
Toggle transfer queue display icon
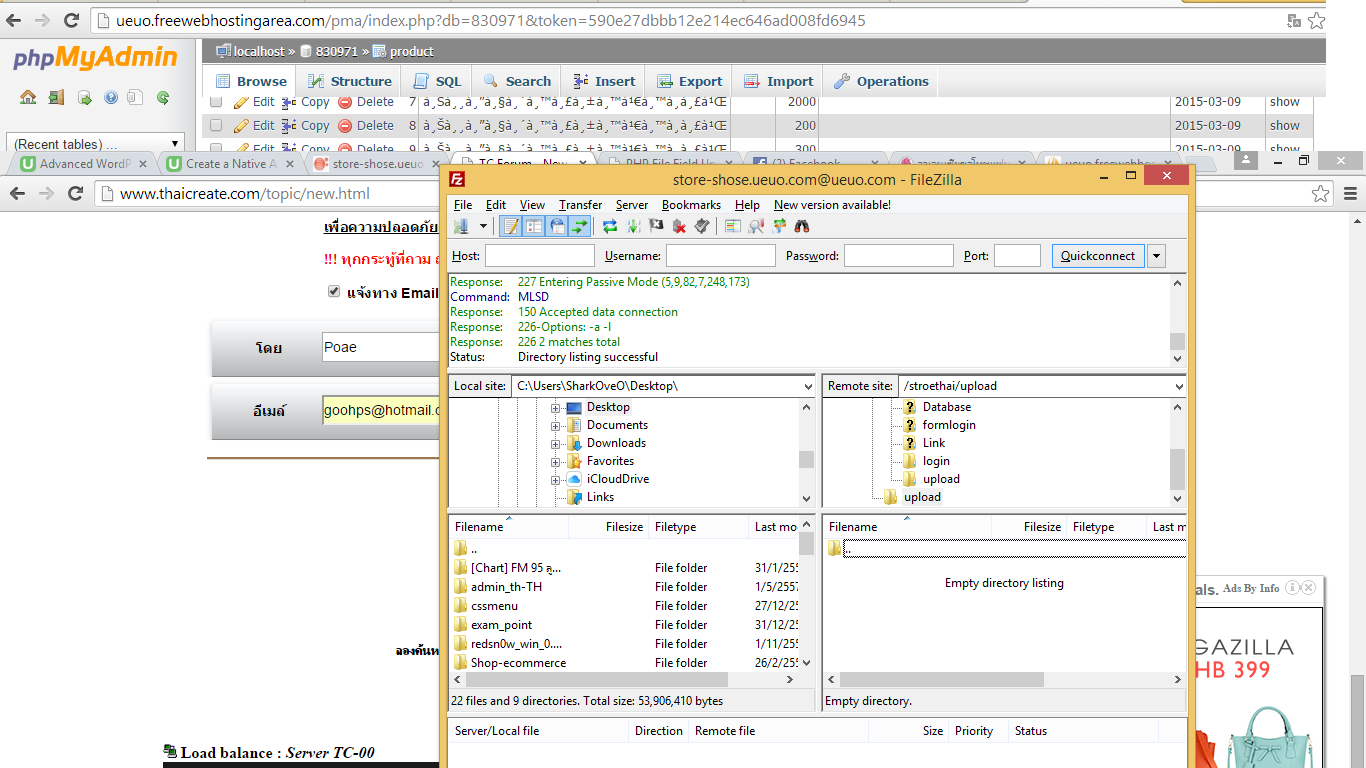580,227
